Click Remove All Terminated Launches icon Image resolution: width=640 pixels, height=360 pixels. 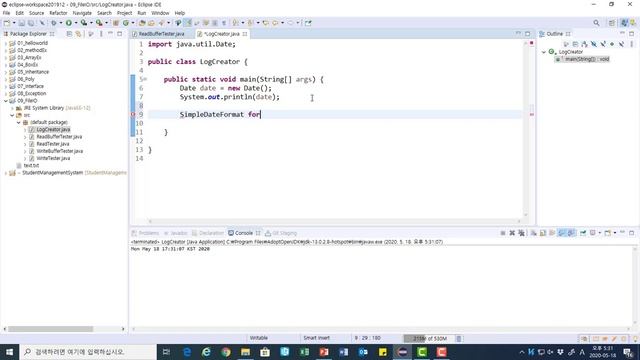pyautogui.click(x=521, y=233)
